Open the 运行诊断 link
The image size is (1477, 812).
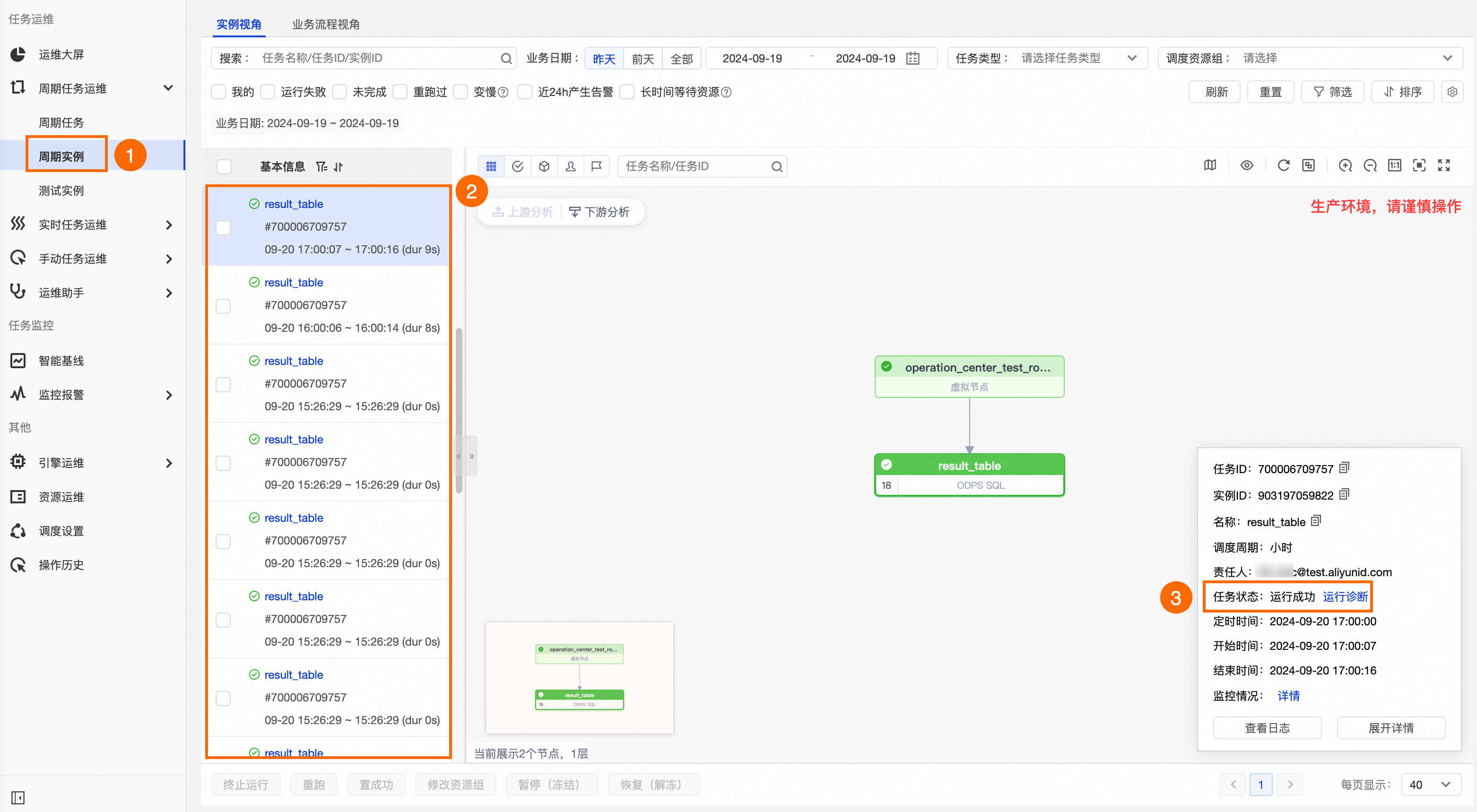1345,596
